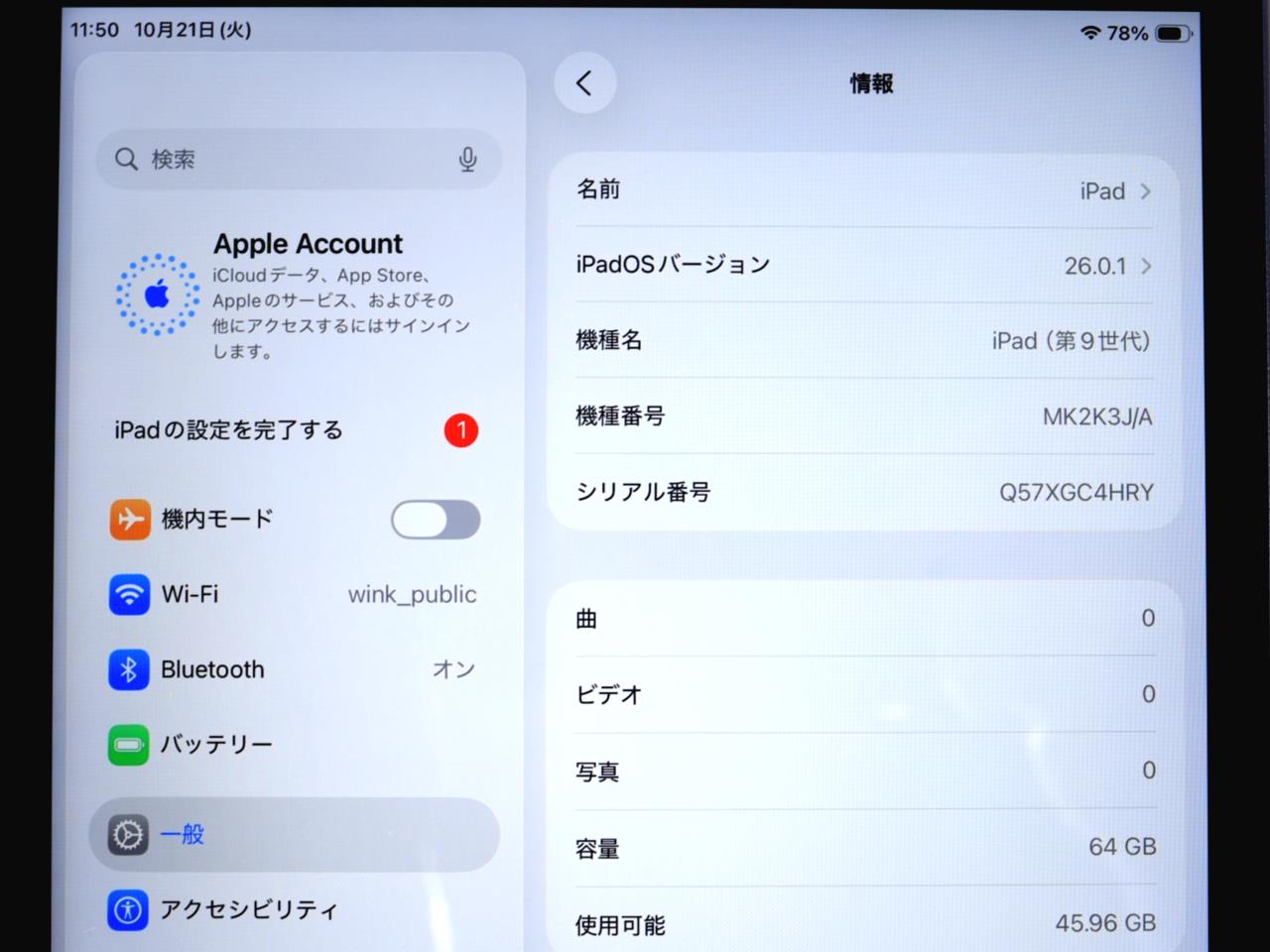This screenshot has width=1270, height=952.
Task: Toggle the Airplane Mode switch
Action: (436, 520)
